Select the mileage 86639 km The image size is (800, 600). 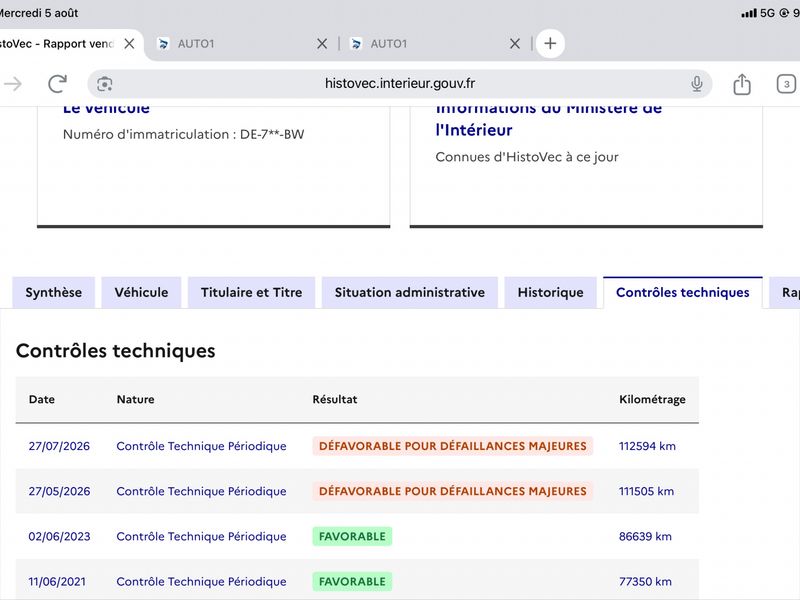coord(645,537)
